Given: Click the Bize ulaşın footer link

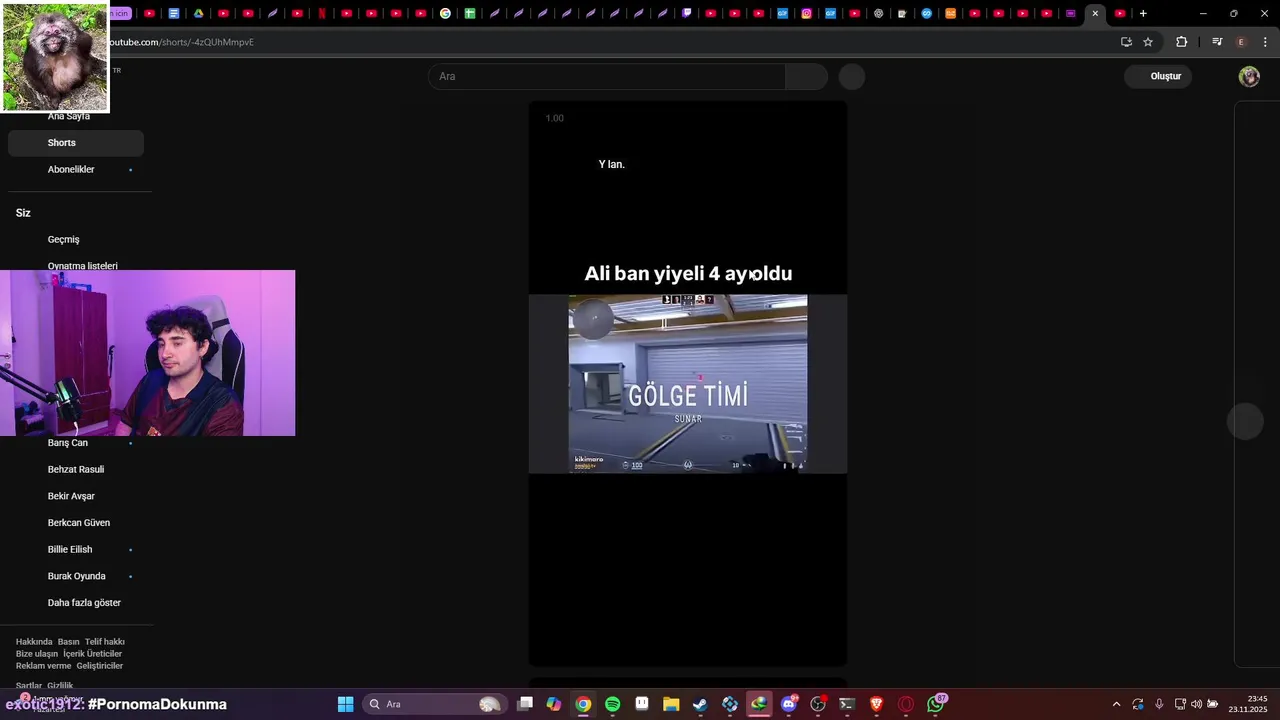Looking at the screenshot, I should 37,654.
